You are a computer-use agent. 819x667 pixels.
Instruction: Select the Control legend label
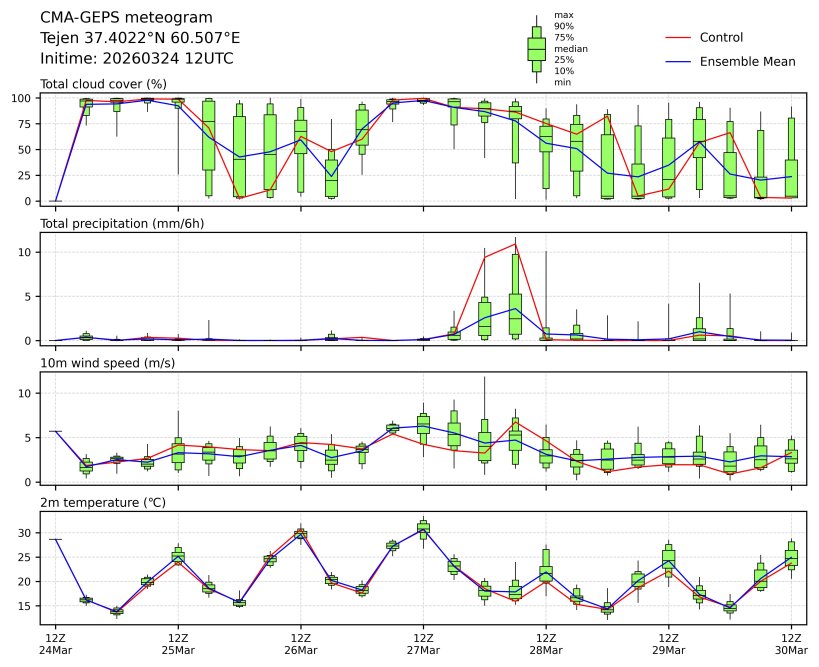tap(721, 38)
